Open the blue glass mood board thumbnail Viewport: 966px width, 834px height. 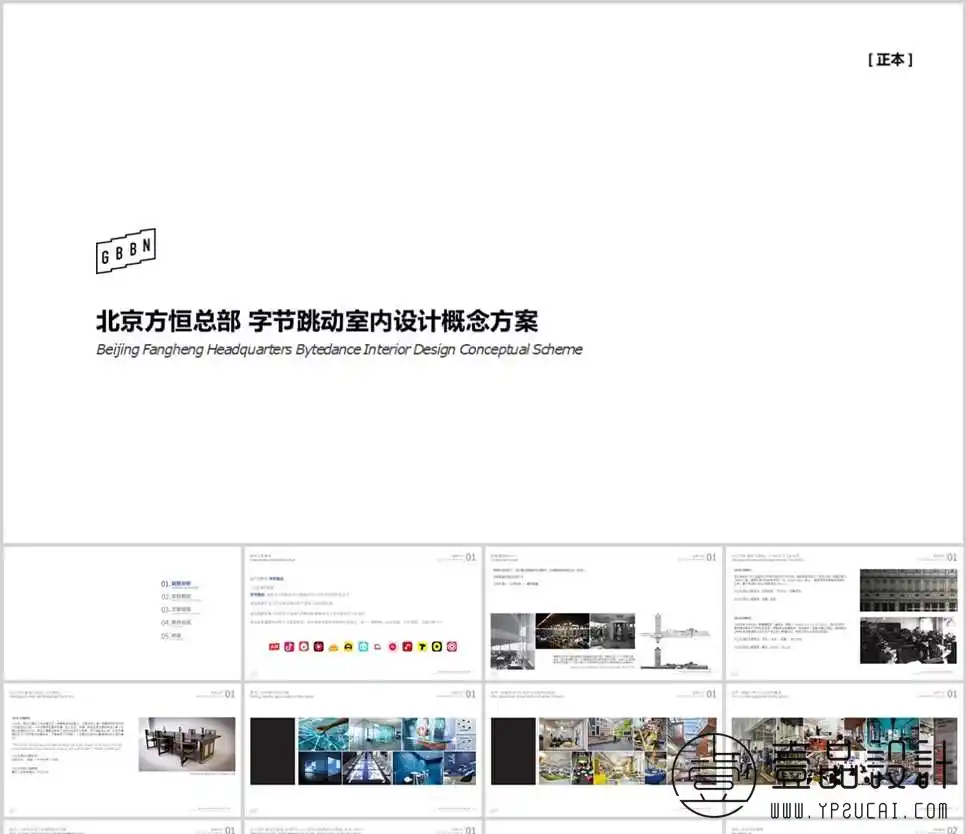pyautogui.click(x=363, y=750)
